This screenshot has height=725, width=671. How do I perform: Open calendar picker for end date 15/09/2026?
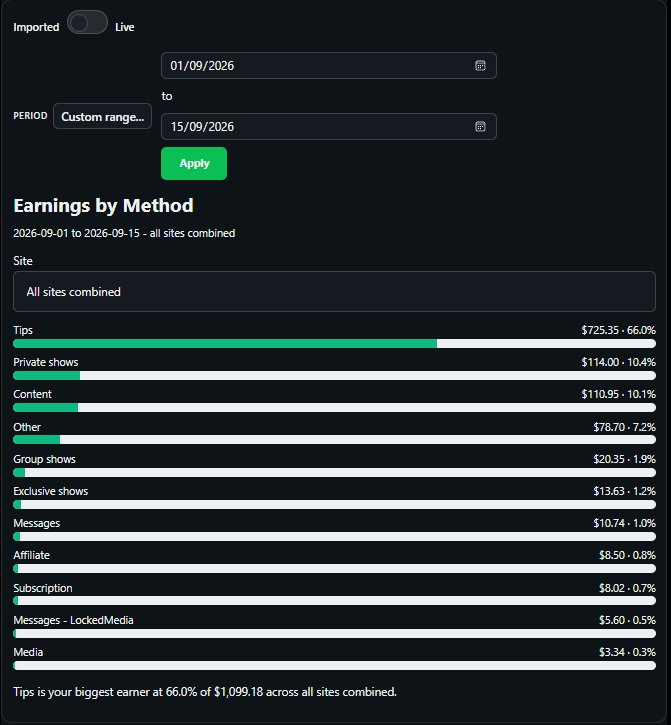[480, 127]
